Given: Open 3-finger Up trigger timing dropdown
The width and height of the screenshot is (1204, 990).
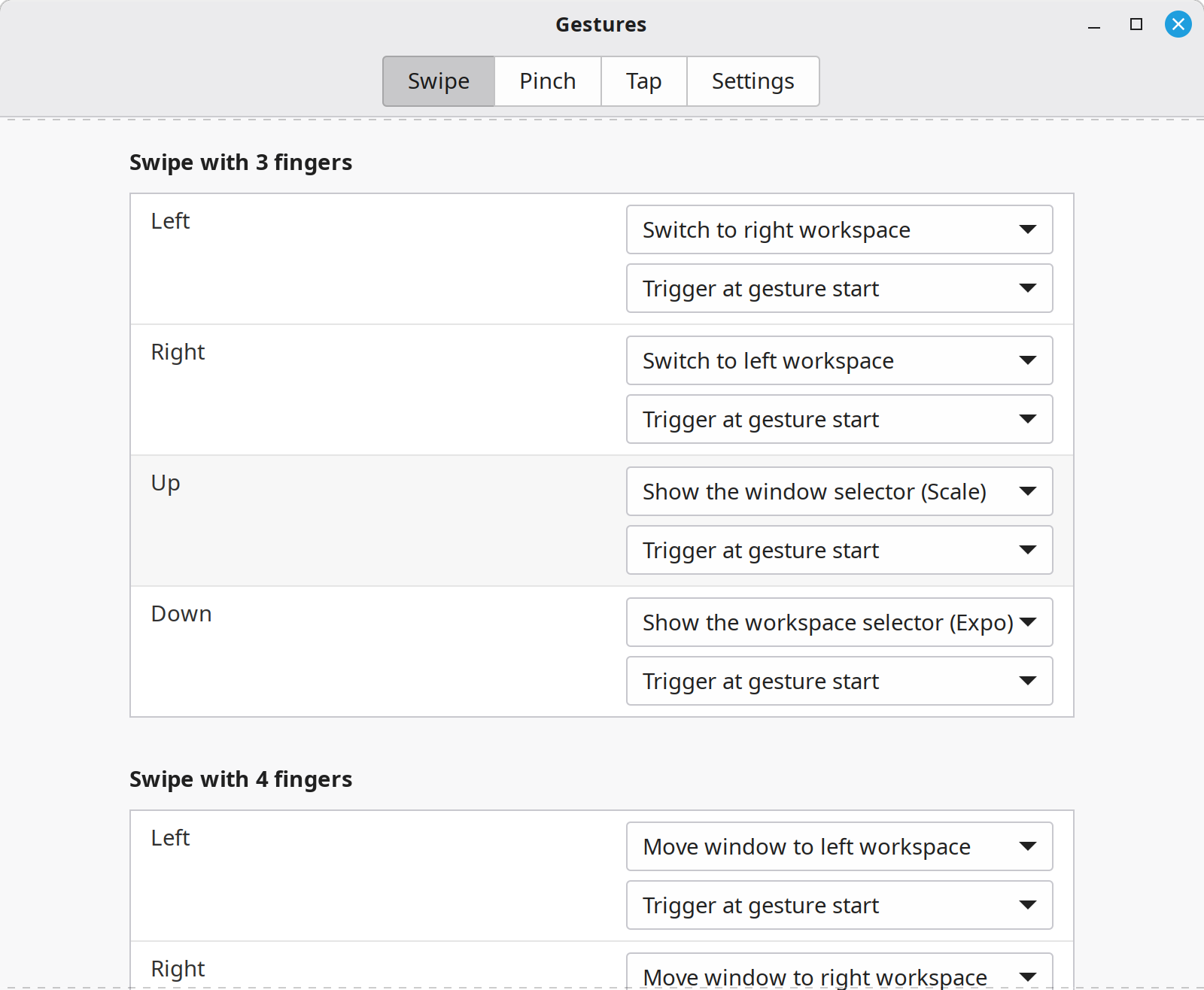Looking at the screenshot, I should (840, 550).
